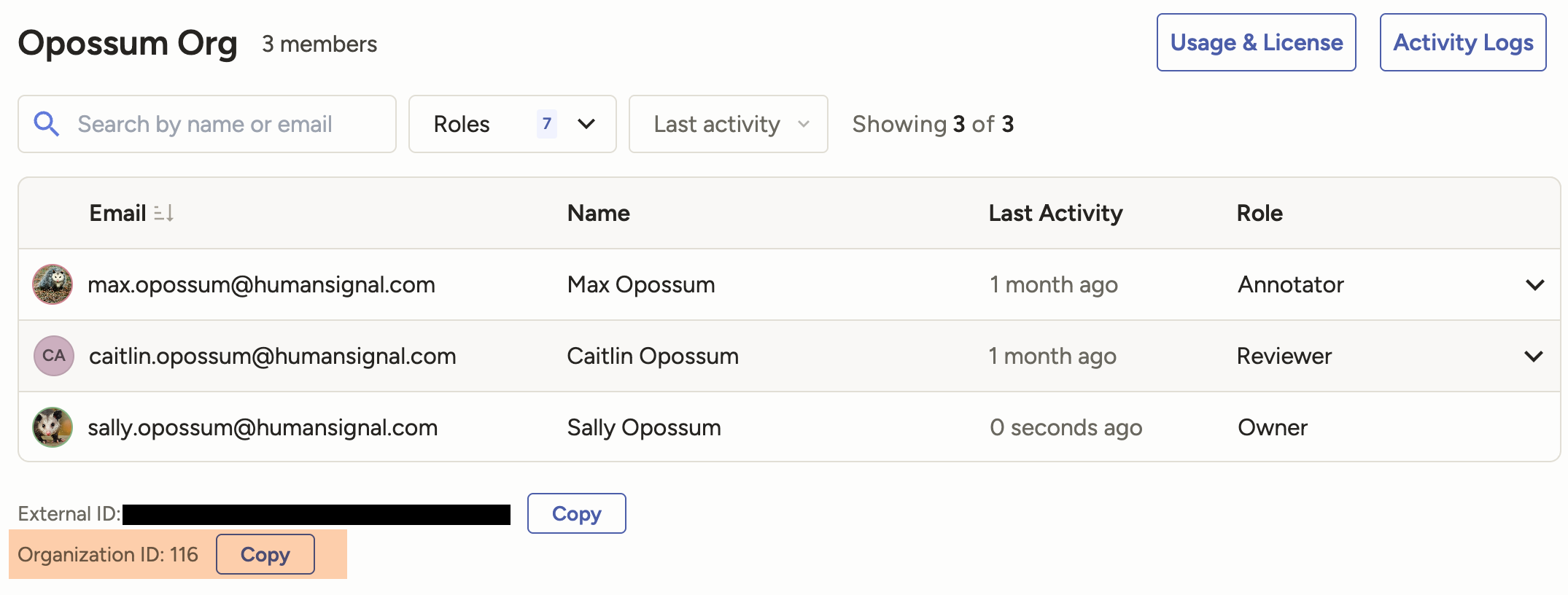
Task: Click the Email column sort icon
Action: tap(164, 213)
